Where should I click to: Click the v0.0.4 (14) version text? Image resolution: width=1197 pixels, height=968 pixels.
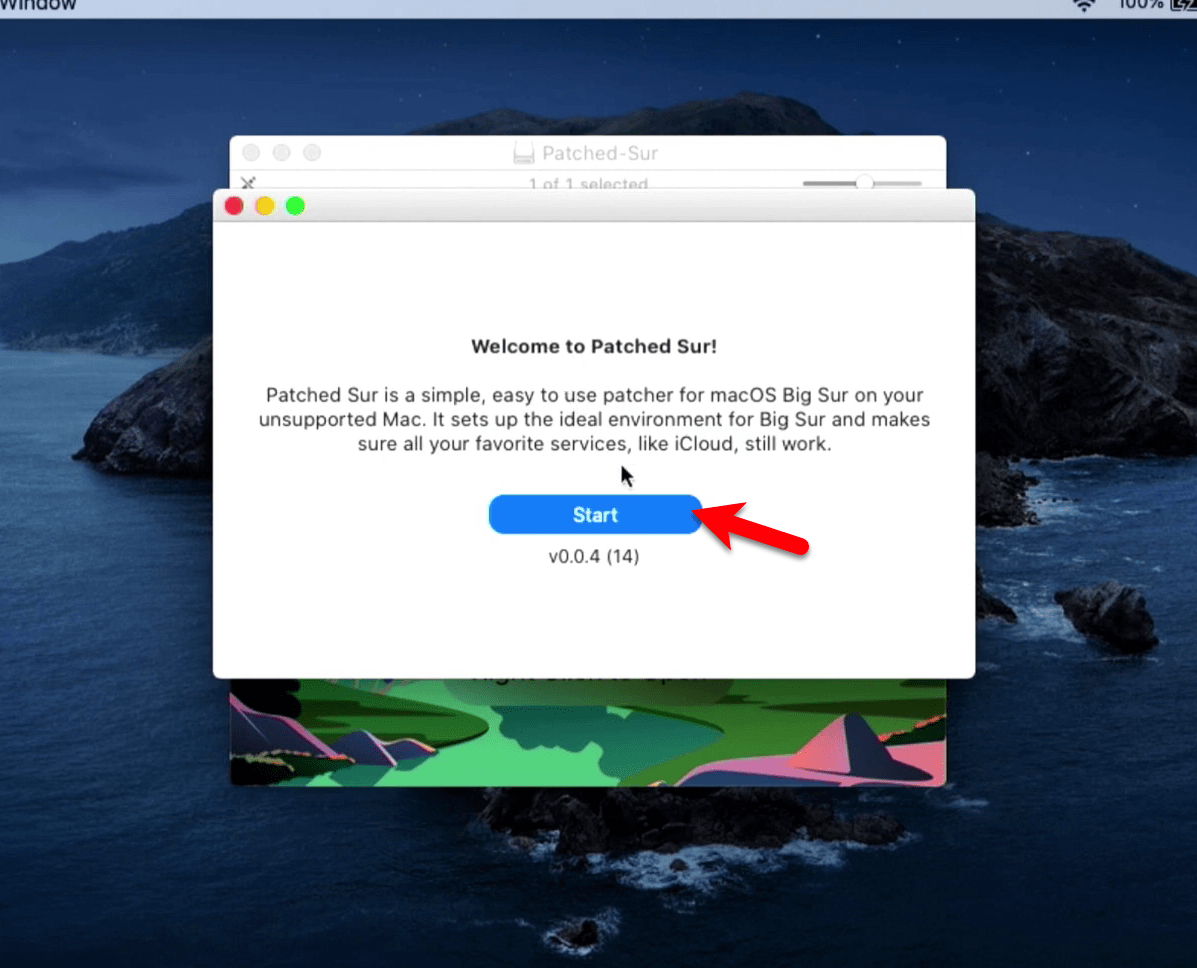[x=594, y=557]
